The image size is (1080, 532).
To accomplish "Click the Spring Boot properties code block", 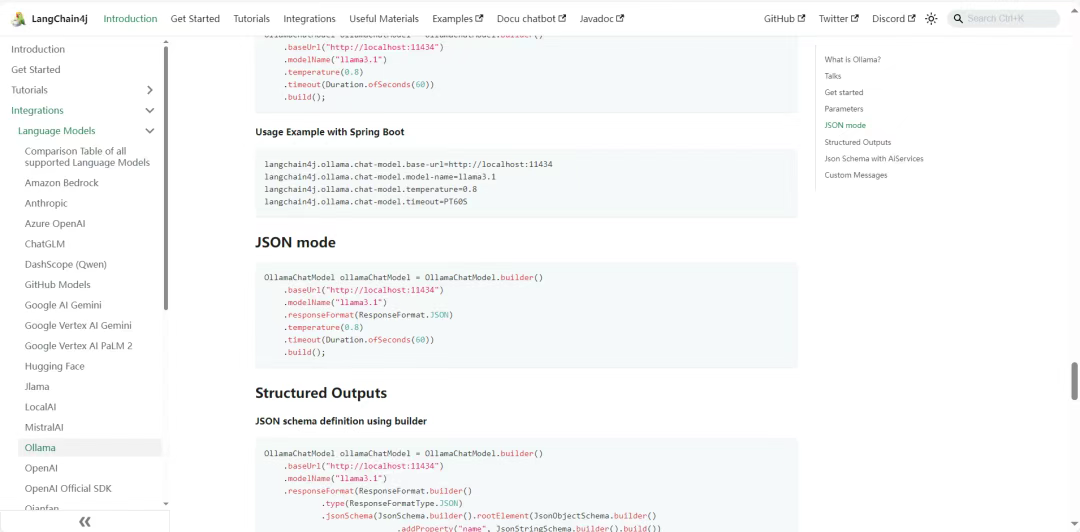I will click(526, 183).
